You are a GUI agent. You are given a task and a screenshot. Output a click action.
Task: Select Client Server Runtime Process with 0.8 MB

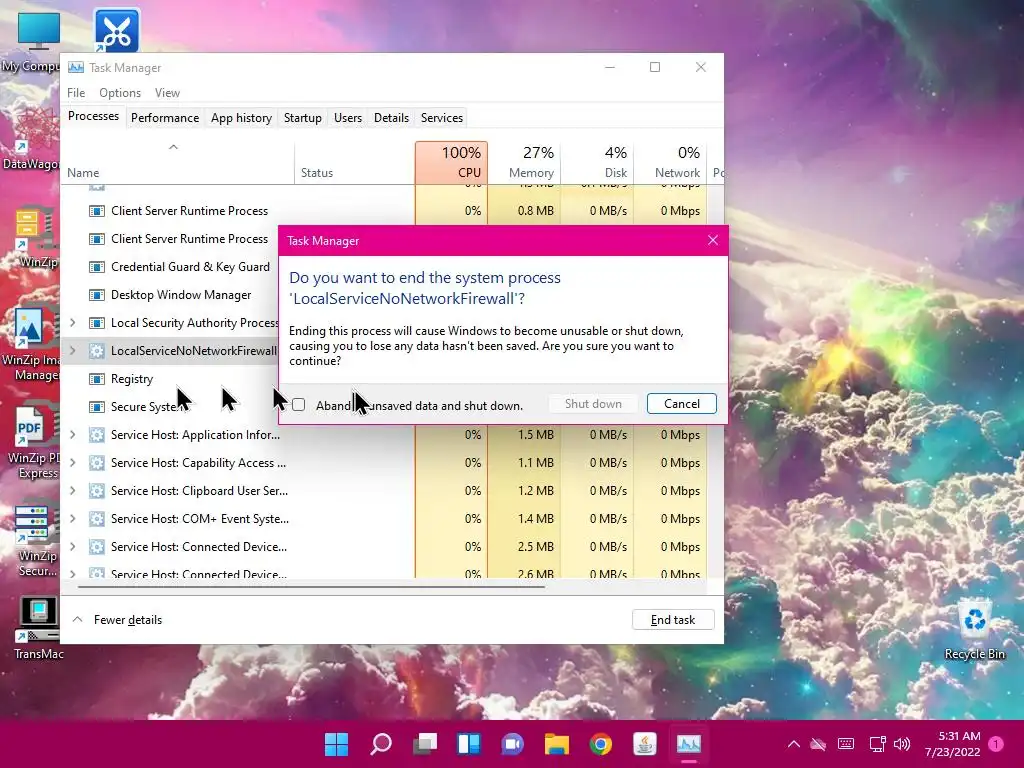pyautogui.click(x=189, y=211)
